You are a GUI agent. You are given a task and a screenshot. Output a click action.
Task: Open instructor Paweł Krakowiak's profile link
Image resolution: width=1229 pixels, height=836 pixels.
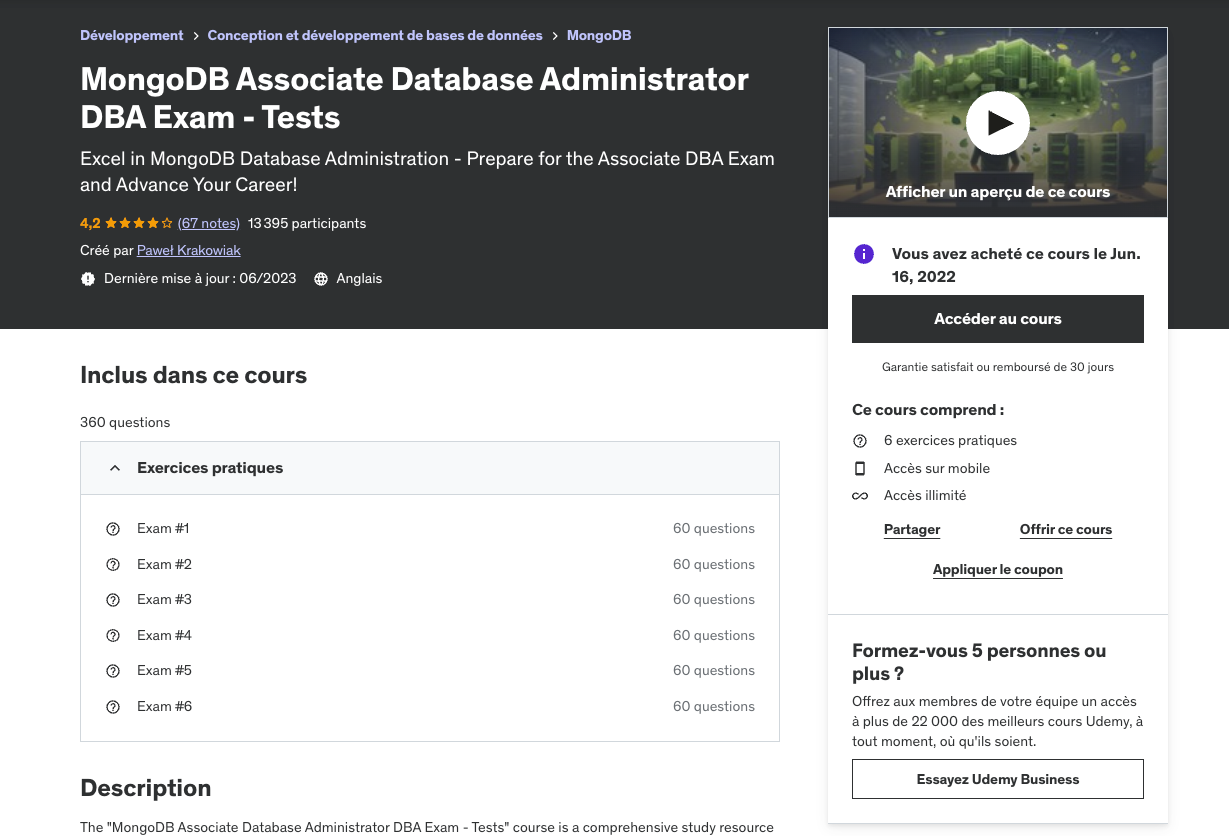pyautogui.click(x=189, y=251)
